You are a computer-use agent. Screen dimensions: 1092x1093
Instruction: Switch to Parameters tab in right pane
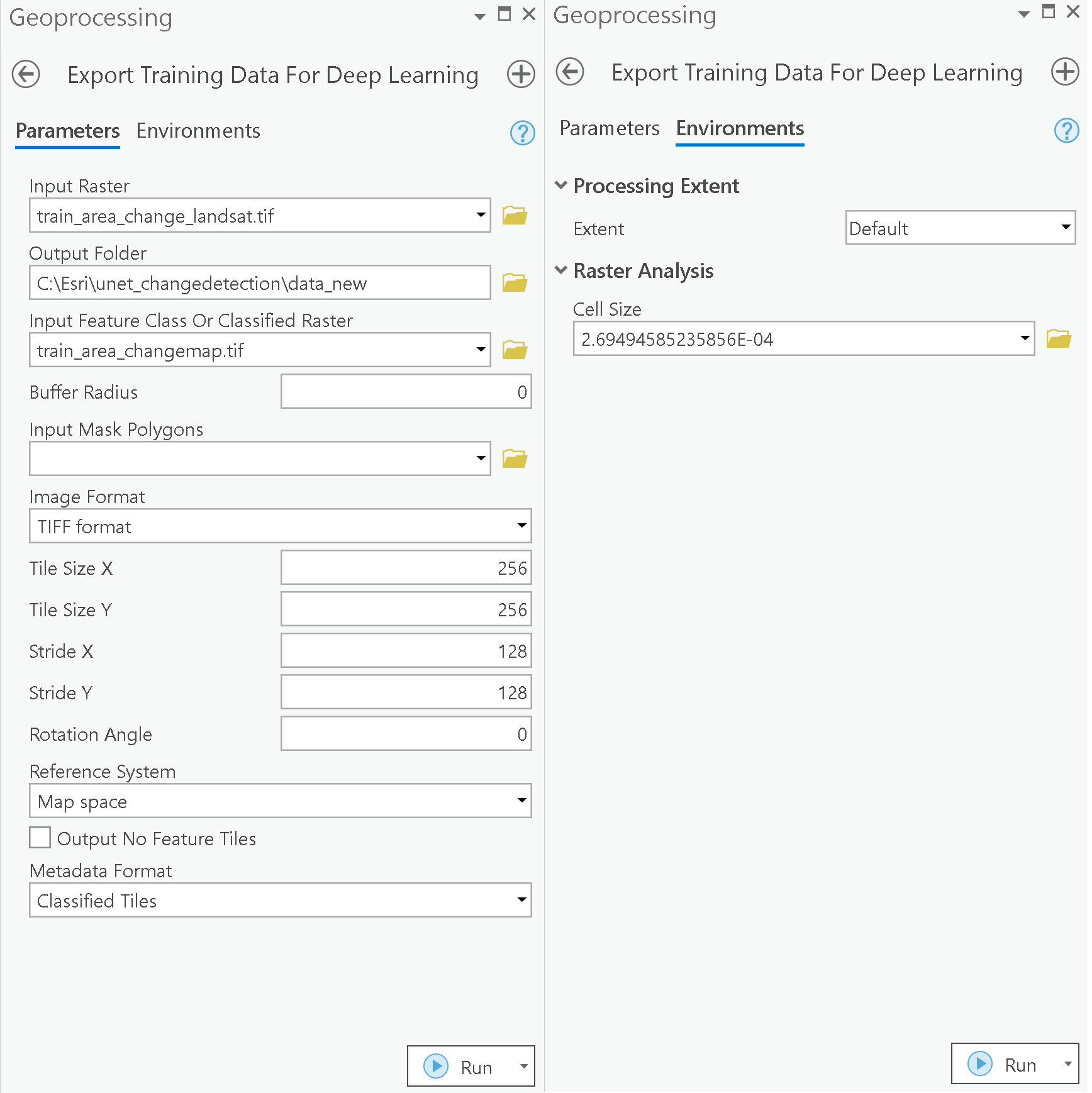(x=609, y=128)
